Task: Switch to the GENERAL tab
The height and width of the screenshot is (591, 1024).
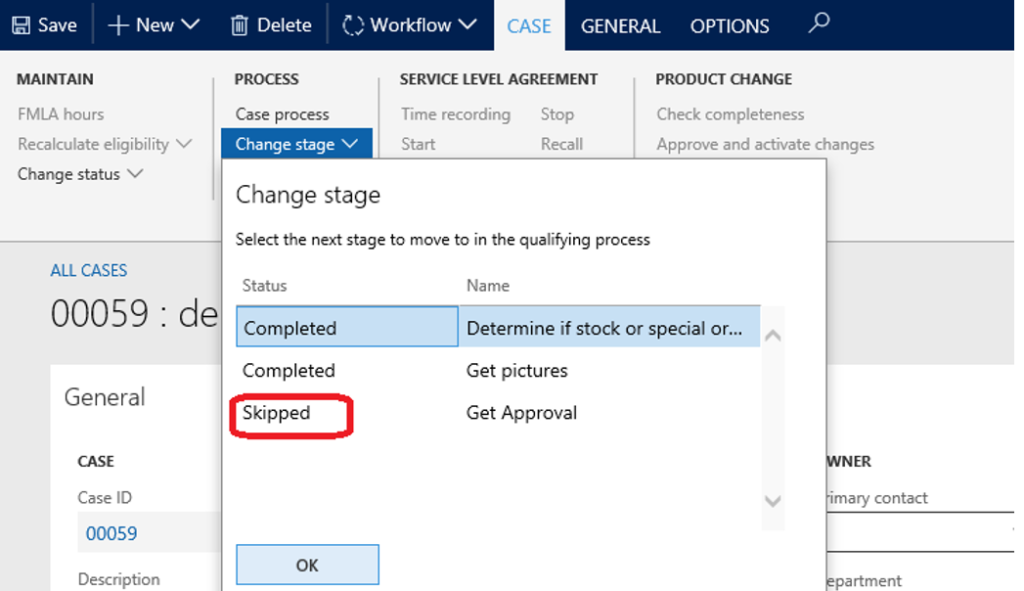Action: 620,26
